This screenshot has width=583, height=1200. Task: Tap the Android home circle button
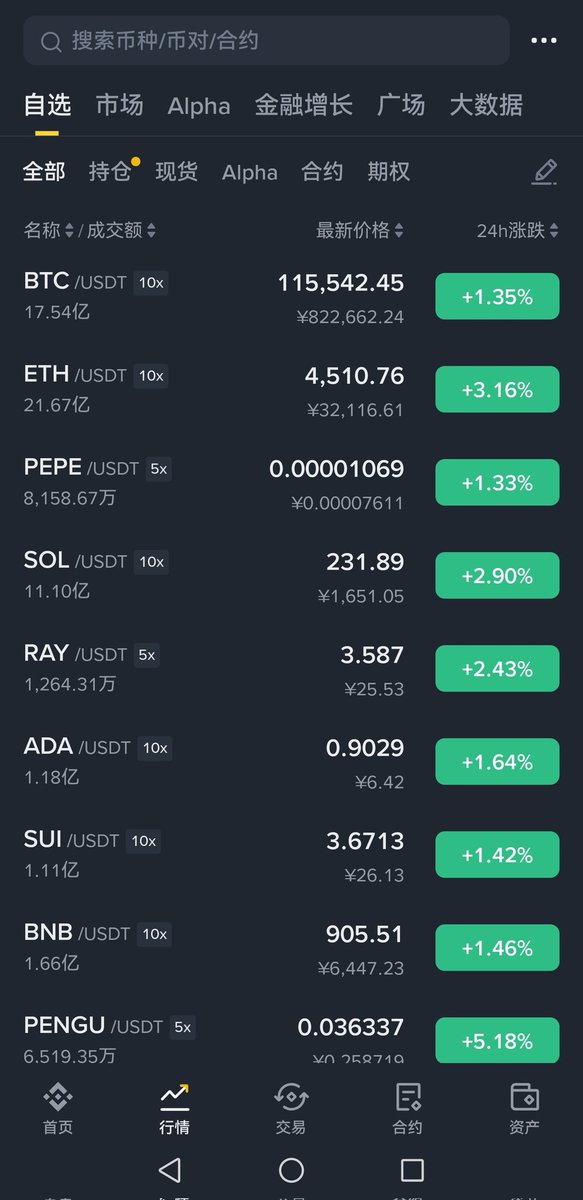coord(291,1170)
